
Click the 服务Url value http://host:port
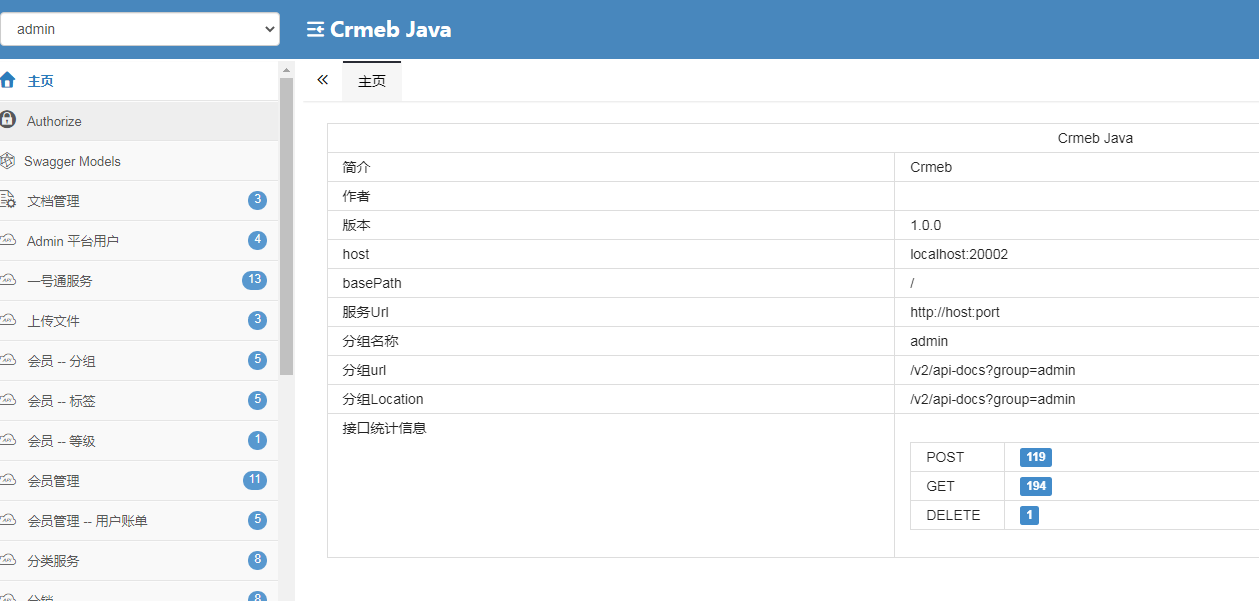pyautogui.click(x=955, y=312)
